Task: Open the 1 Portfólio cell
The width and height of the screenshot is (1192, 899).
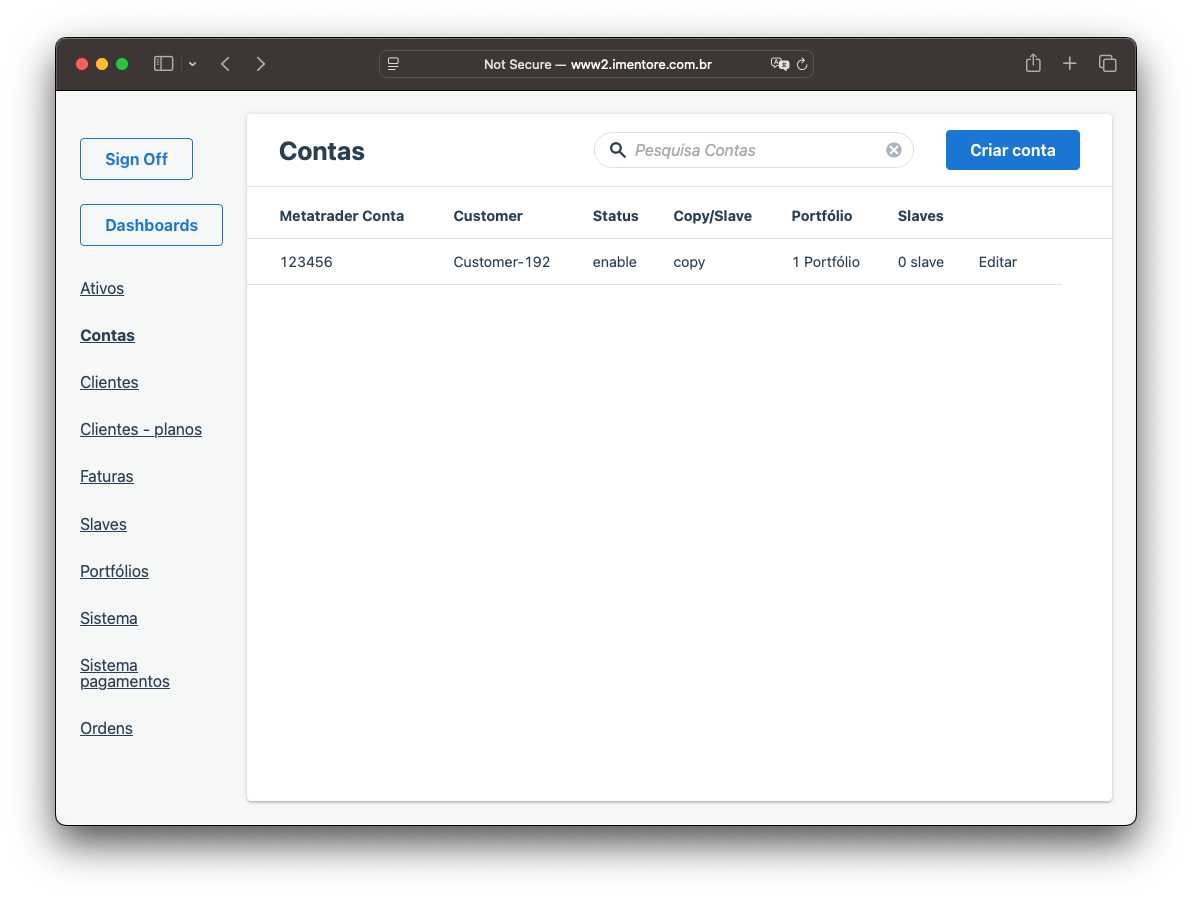Action: click(826, 262)
